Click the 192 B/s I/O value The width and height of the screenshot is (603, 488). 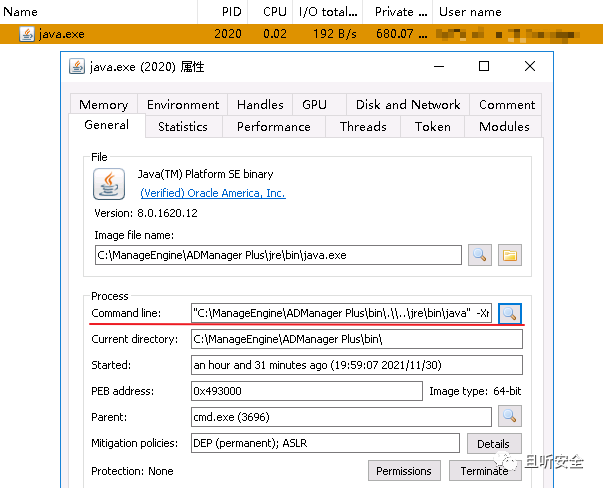click(x=335, y=34)
